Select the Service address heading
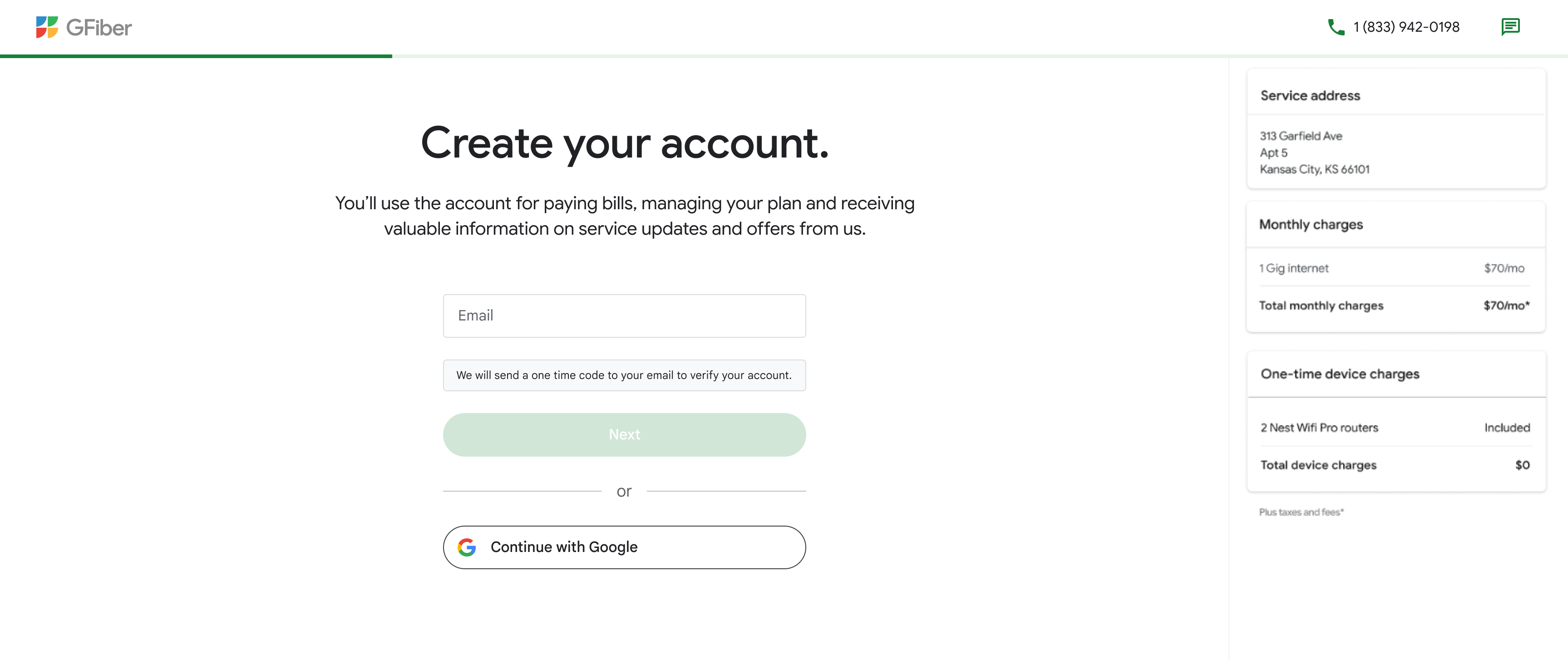1568x660 pixels. [x=1310, y=96]
